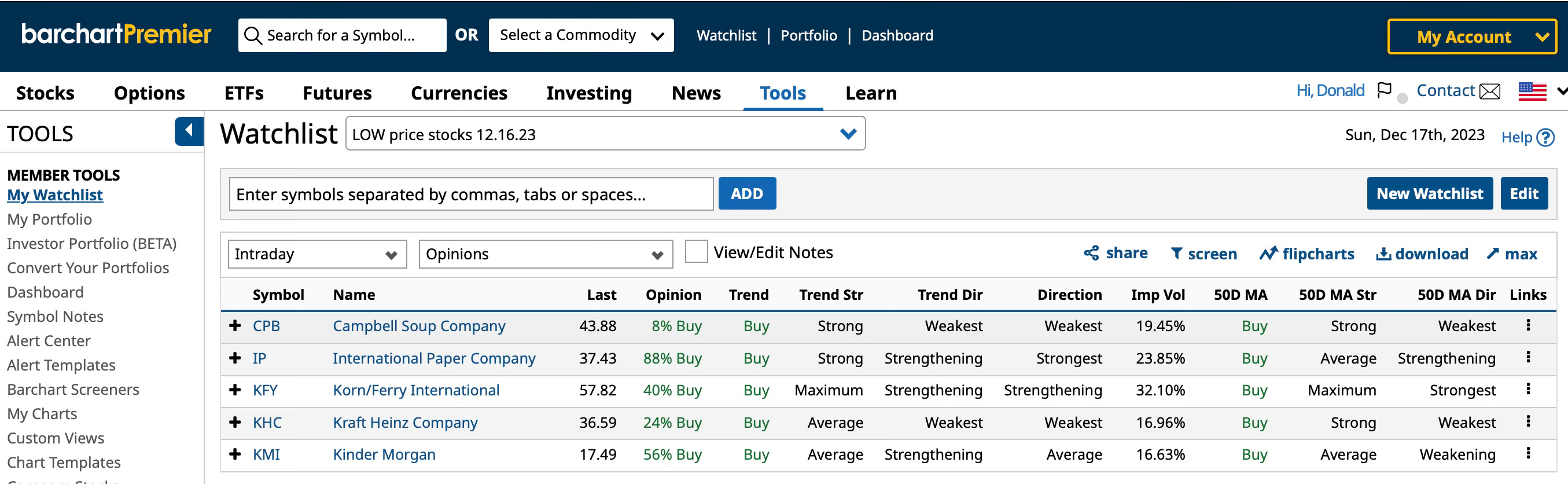Click the barchart Premier logo

(116, 34)
